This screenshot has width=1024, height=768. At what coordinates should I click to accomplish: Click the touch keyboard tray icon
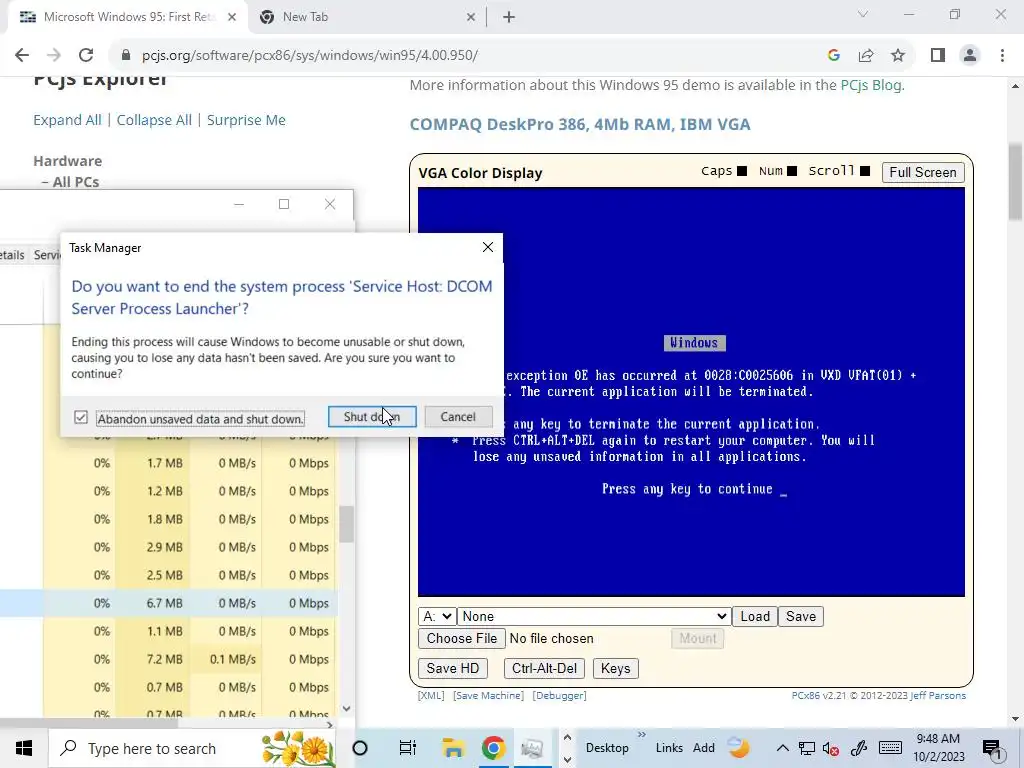[x=890, y=748]
